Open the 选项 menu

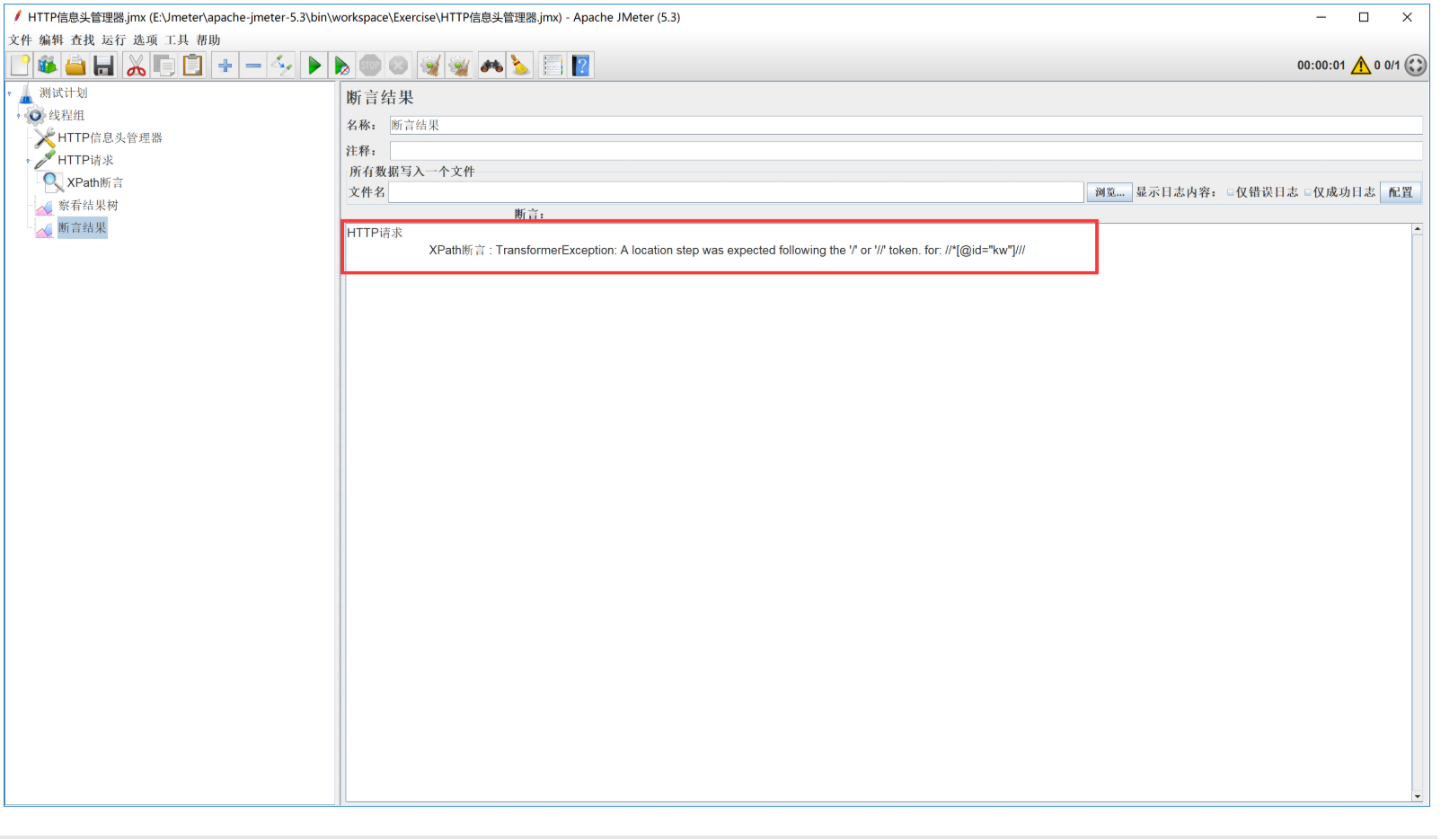click(x=144, y=40)
